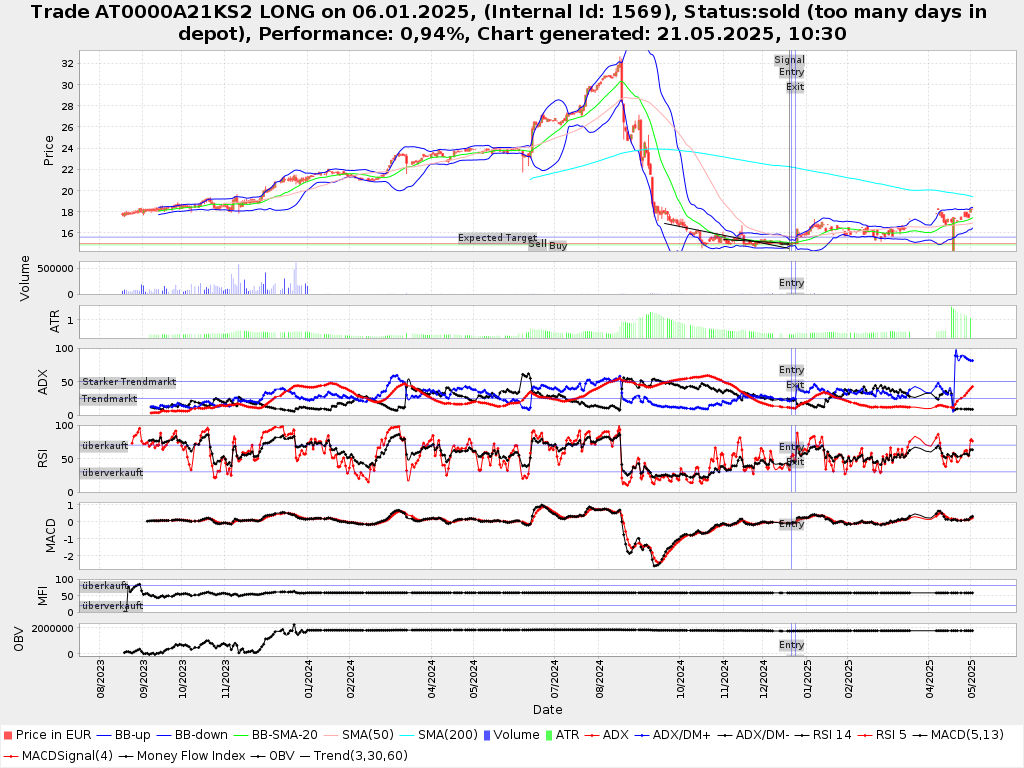Screen dimensions: 1024x768
Task: Select the RSI 5 legend entry
Action: (x=888, y=735)
